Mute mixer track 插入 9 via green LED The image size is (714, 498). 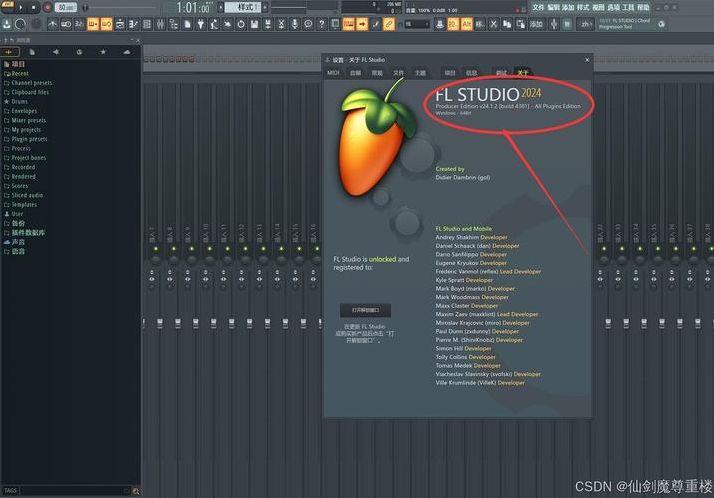click(x=192, y=249)
